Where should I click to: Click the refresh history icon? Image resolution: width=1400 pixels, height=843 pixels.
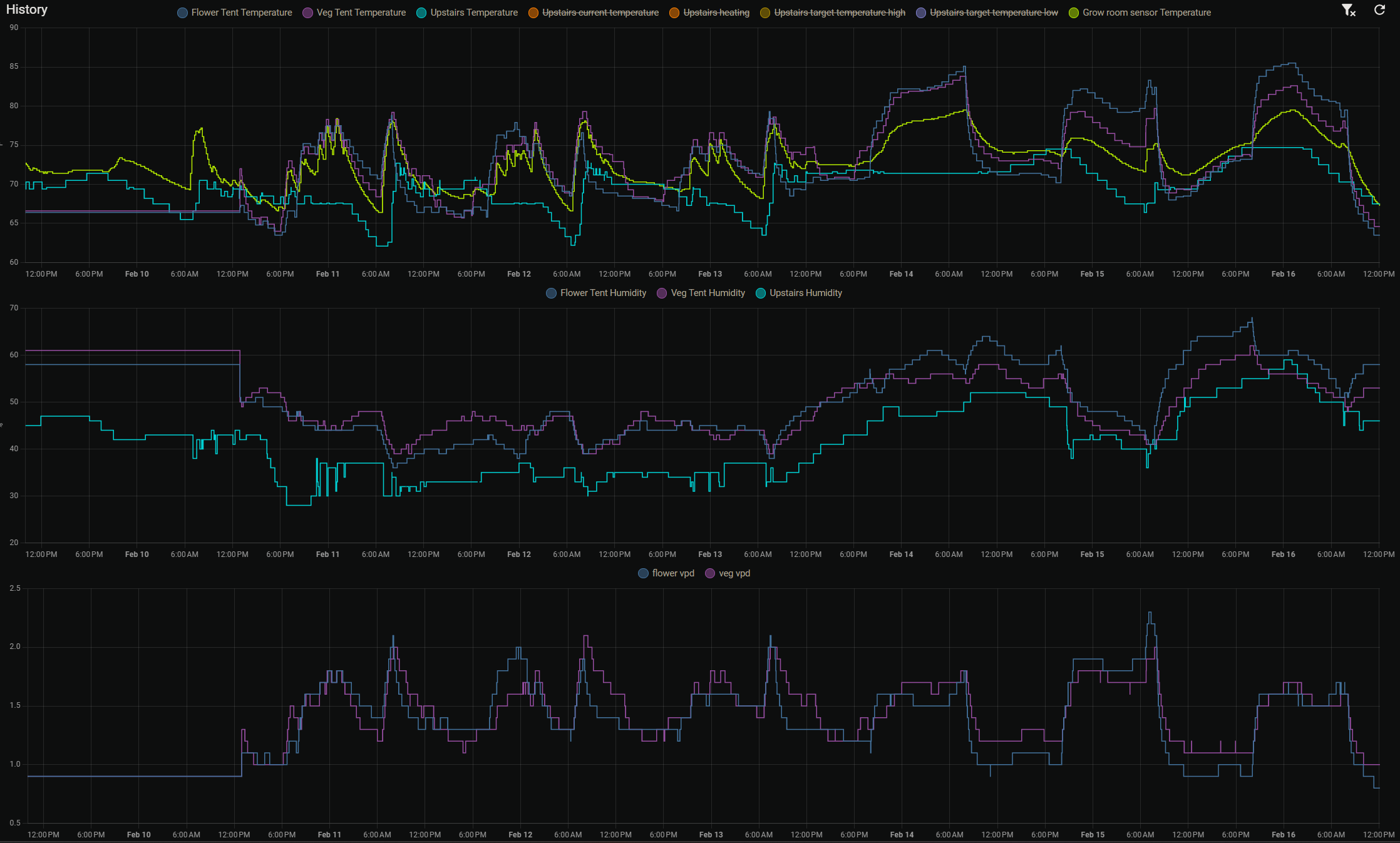1379,10
